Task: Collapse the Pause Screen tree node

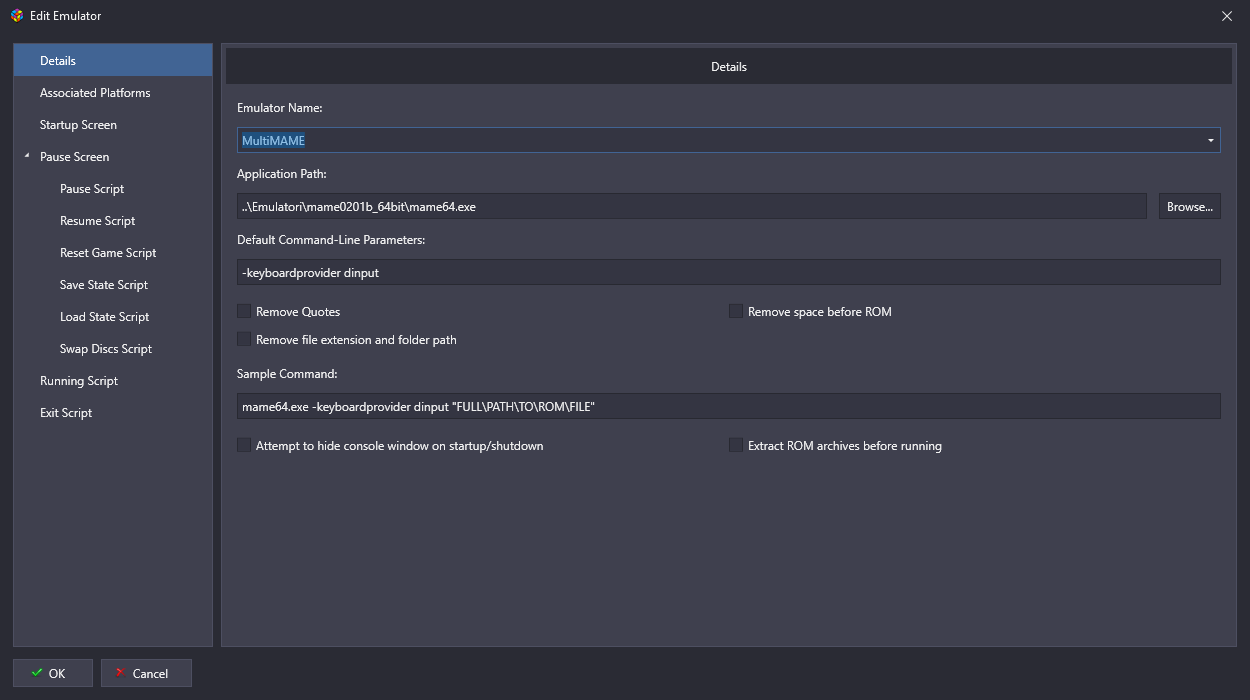Action: pyautogui.click(x=27, y=157)
